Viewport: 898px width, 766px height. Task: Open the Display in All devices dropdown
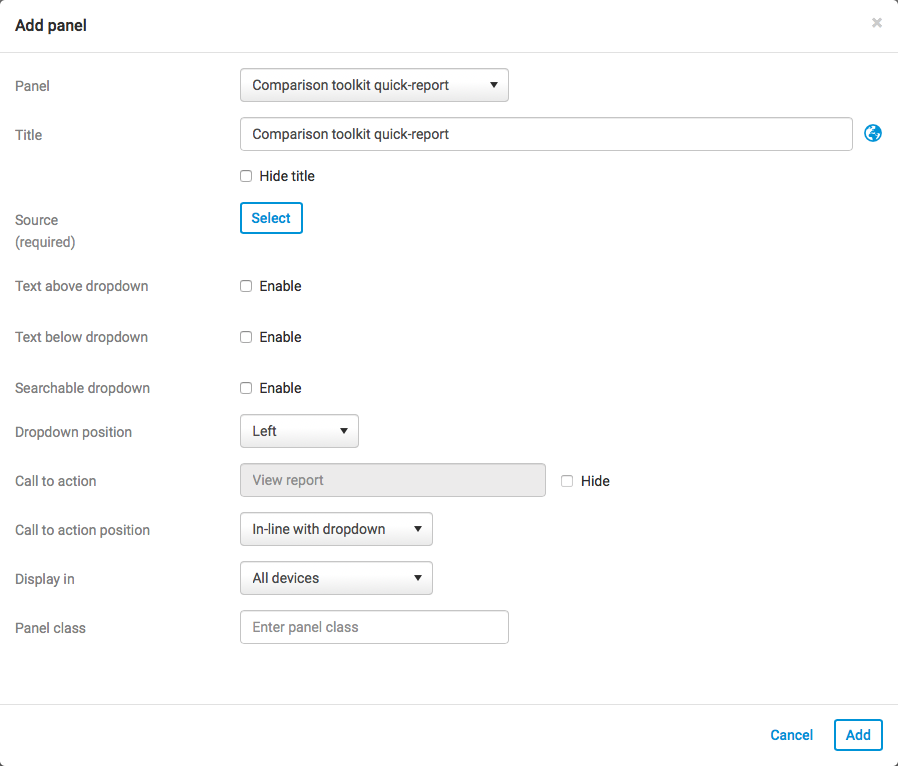coord(336,578)
